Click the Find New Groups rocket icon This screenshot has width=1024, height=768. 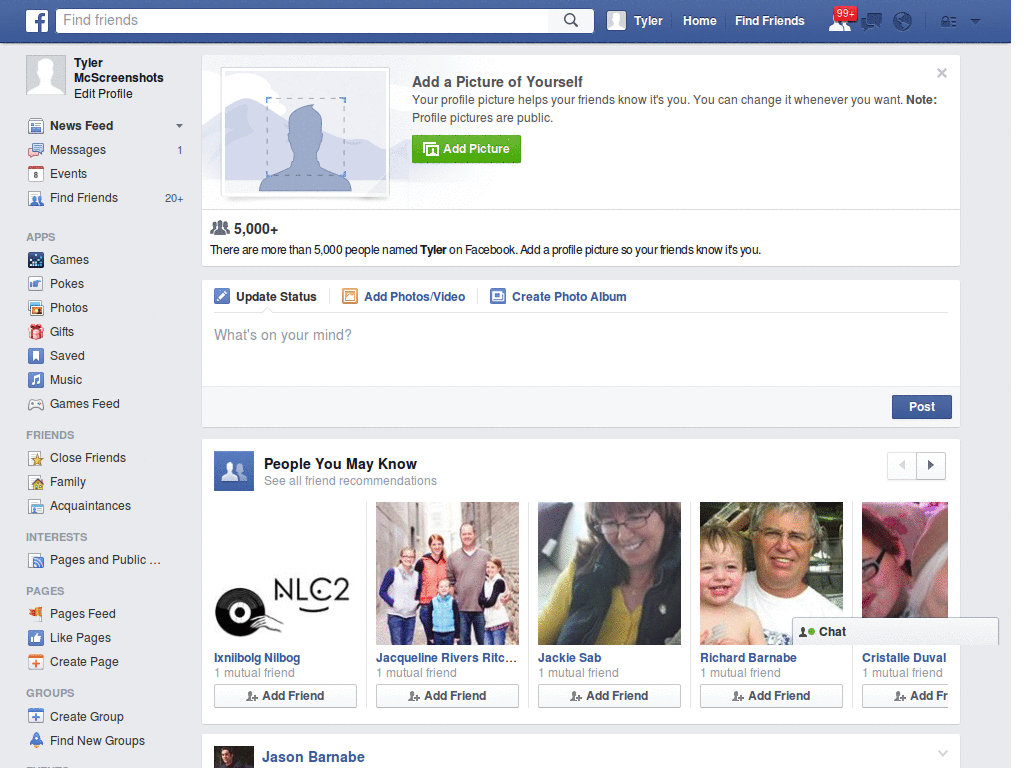36,741
